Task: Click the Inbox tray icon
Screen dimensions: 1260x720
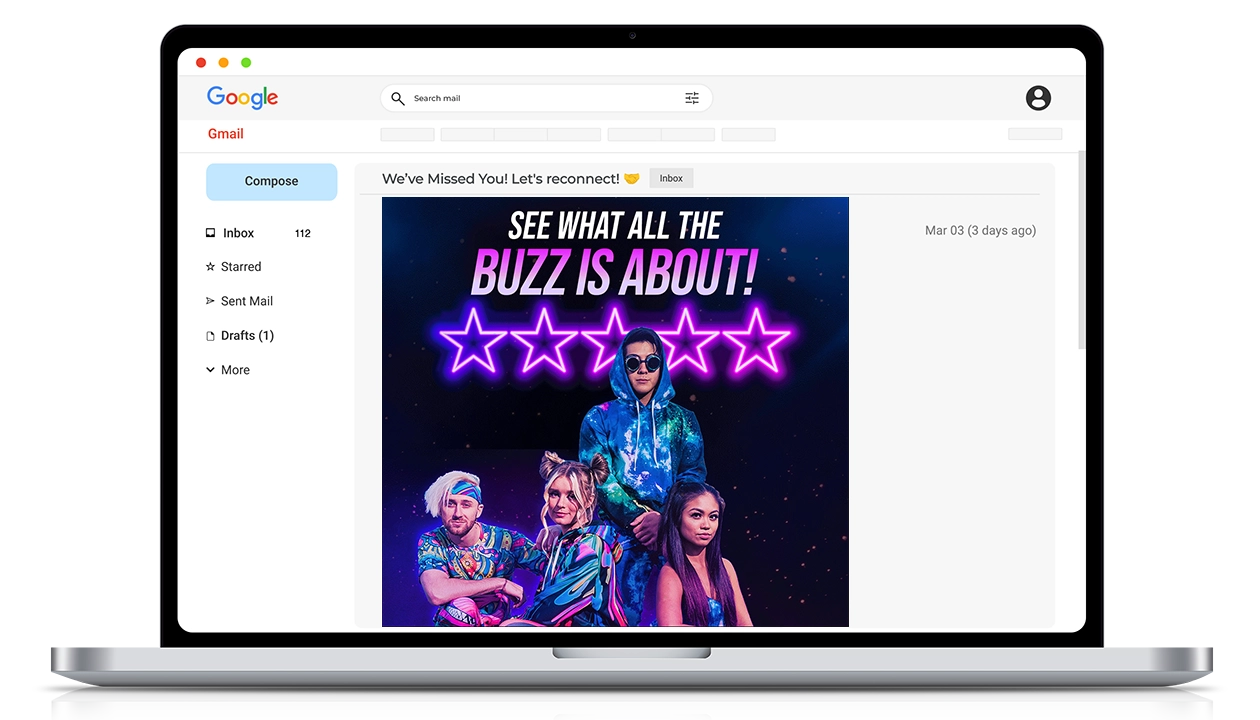Action: (210, 233)
